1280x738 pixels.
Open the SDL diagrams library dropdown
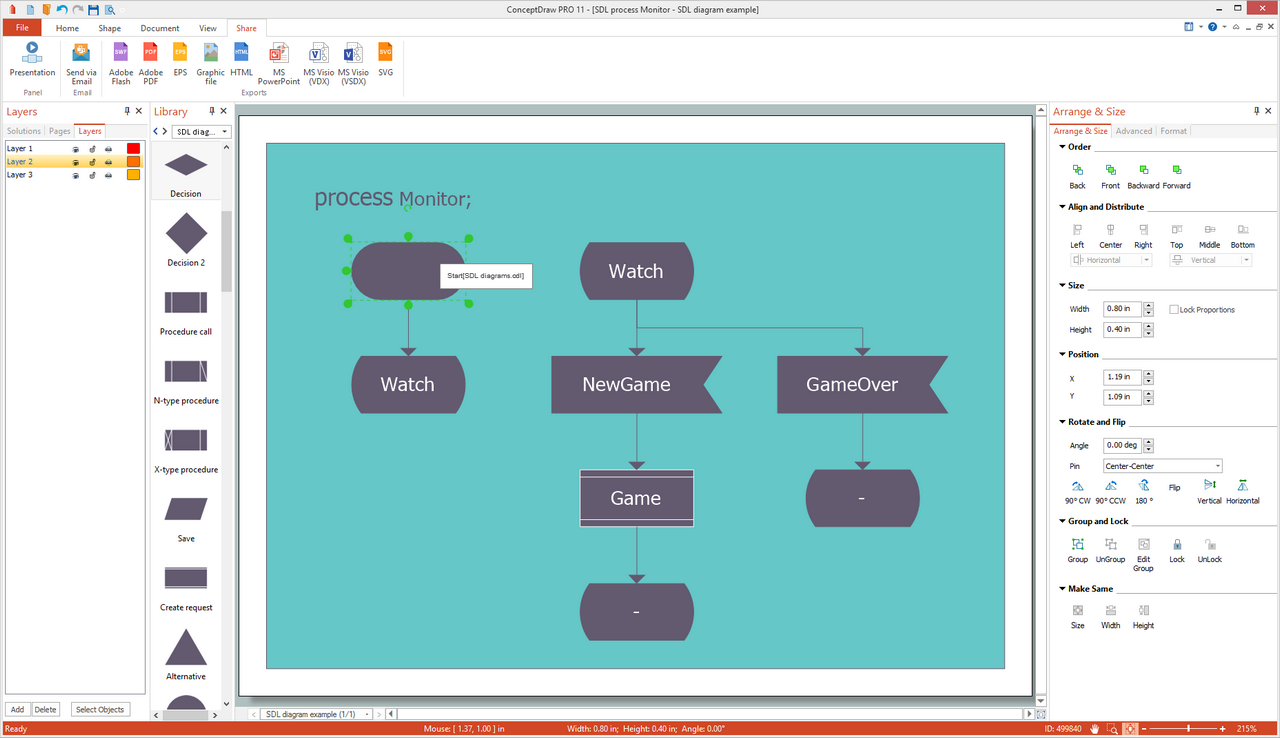(201, 132)
